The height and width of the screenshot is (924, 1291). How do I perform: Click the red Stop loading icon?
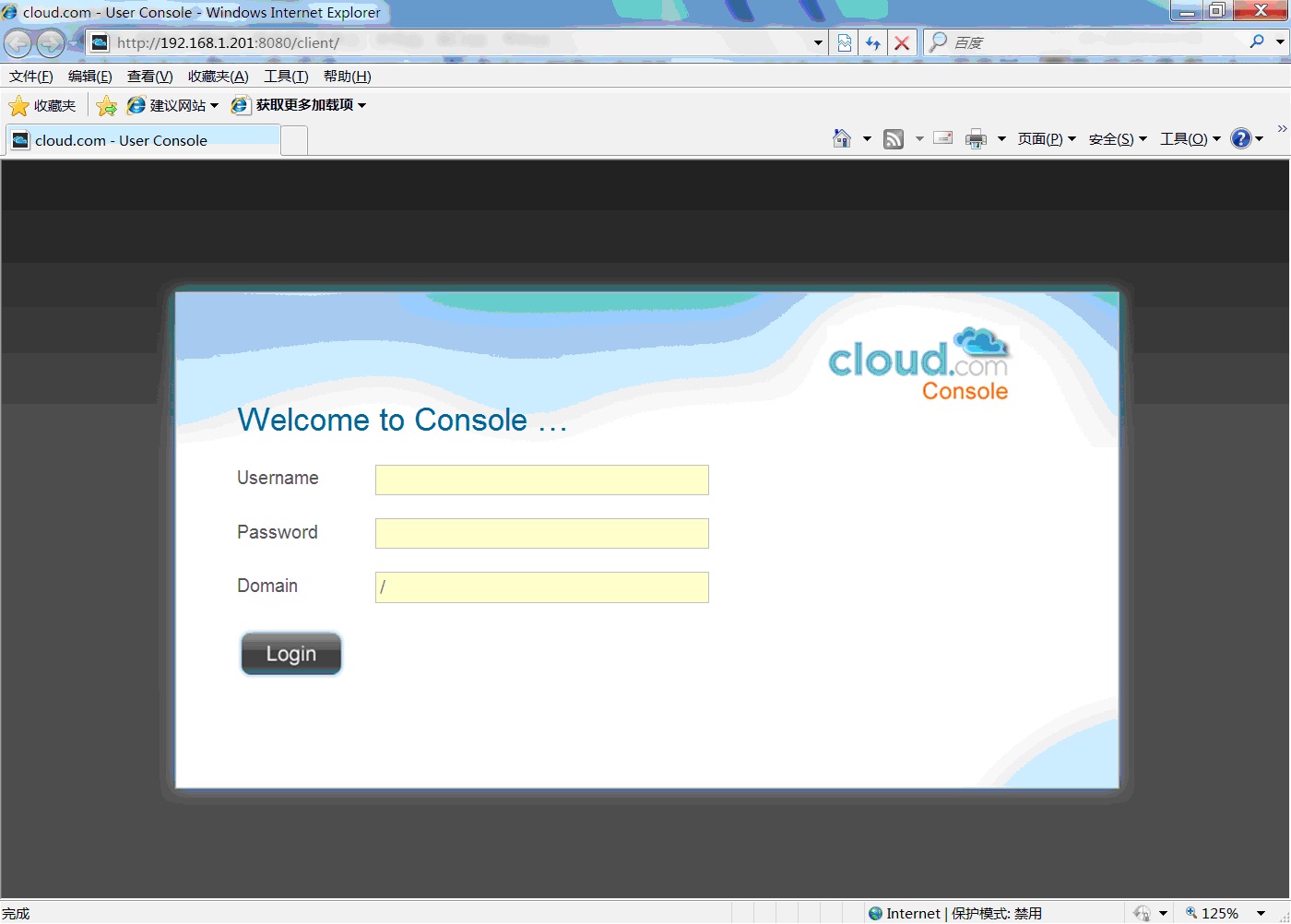pyautogui.click(x=902, y=42)
